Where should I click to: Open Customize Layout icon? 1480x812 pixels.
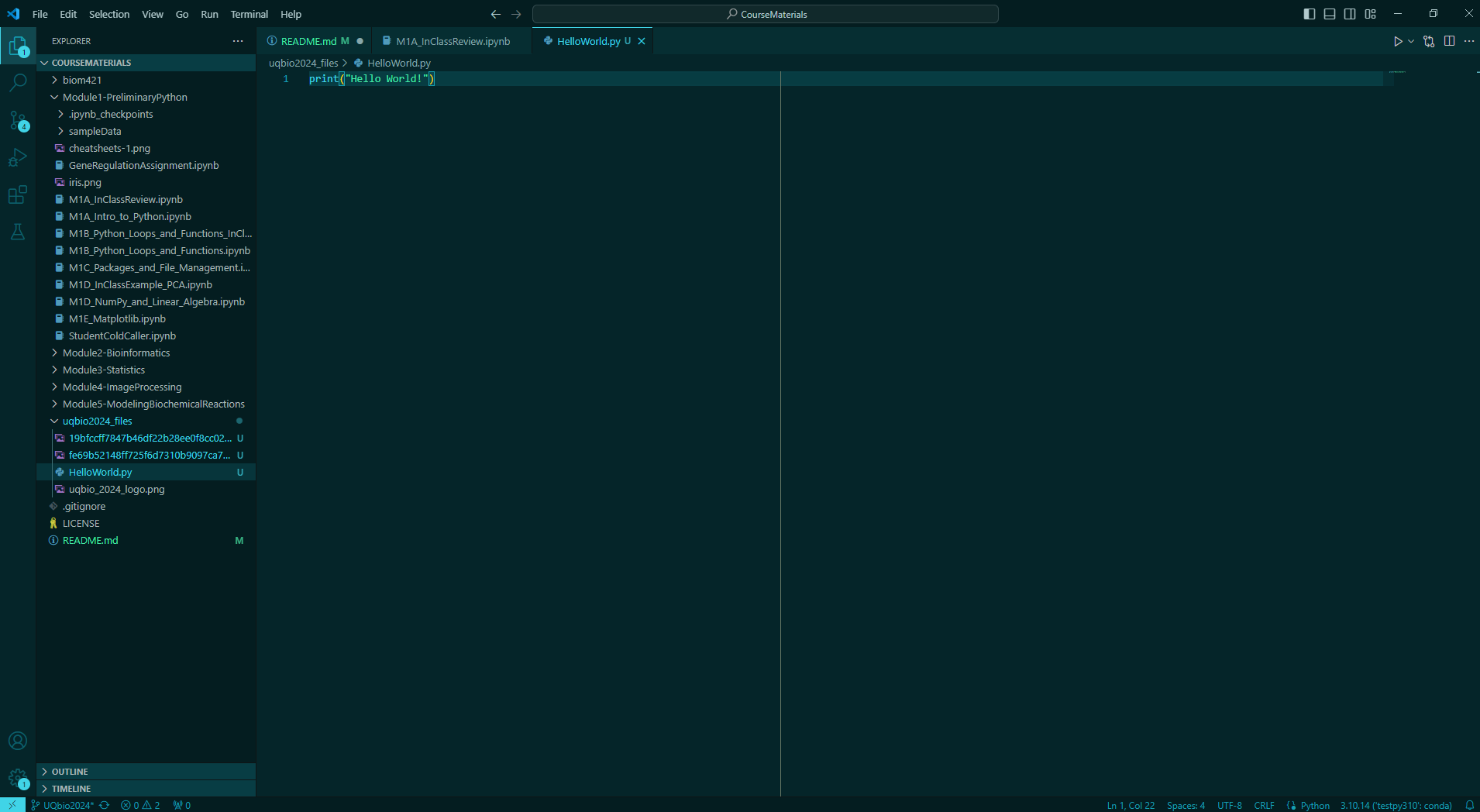pos(1371,14)
